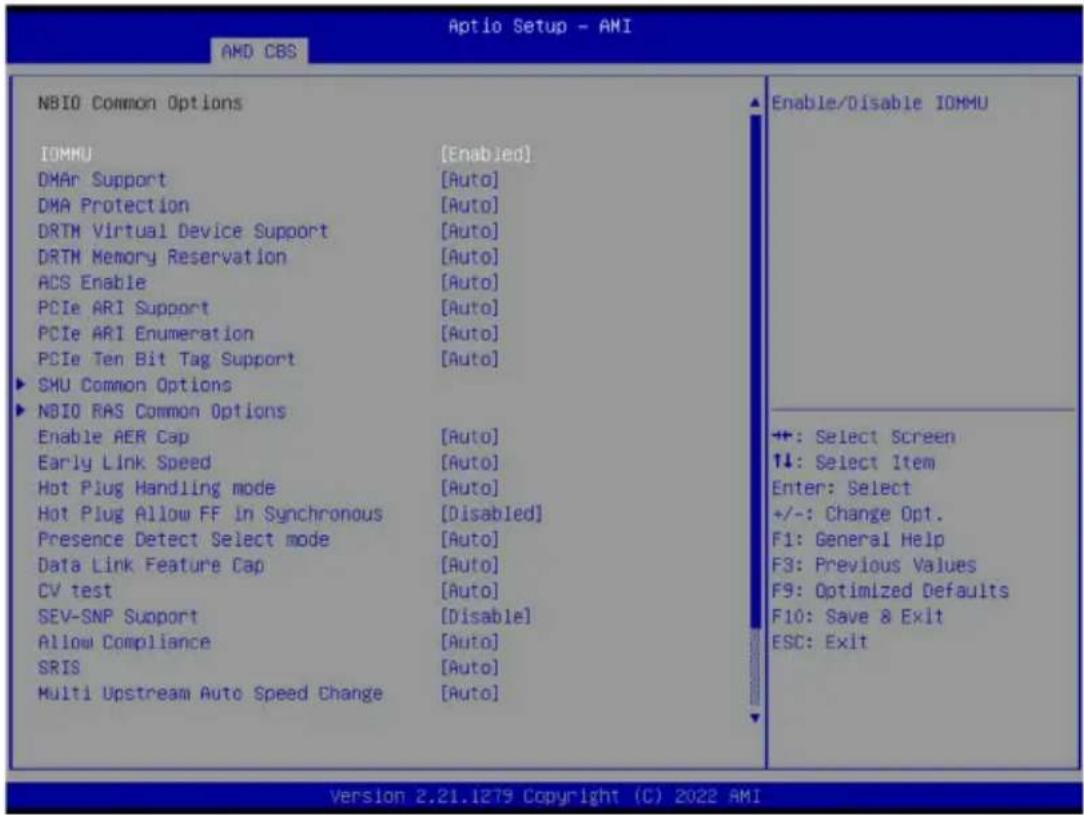The height and width of the screenshot is (815, 1084).
Task: Click Enable/Disable IOMMU help text
Action: click(x=880, y=103)
